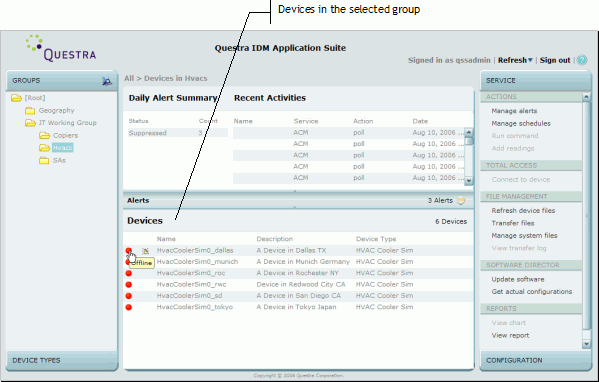
Task: Click the Service column header in Recent Activities
Action: click(306, 121)
